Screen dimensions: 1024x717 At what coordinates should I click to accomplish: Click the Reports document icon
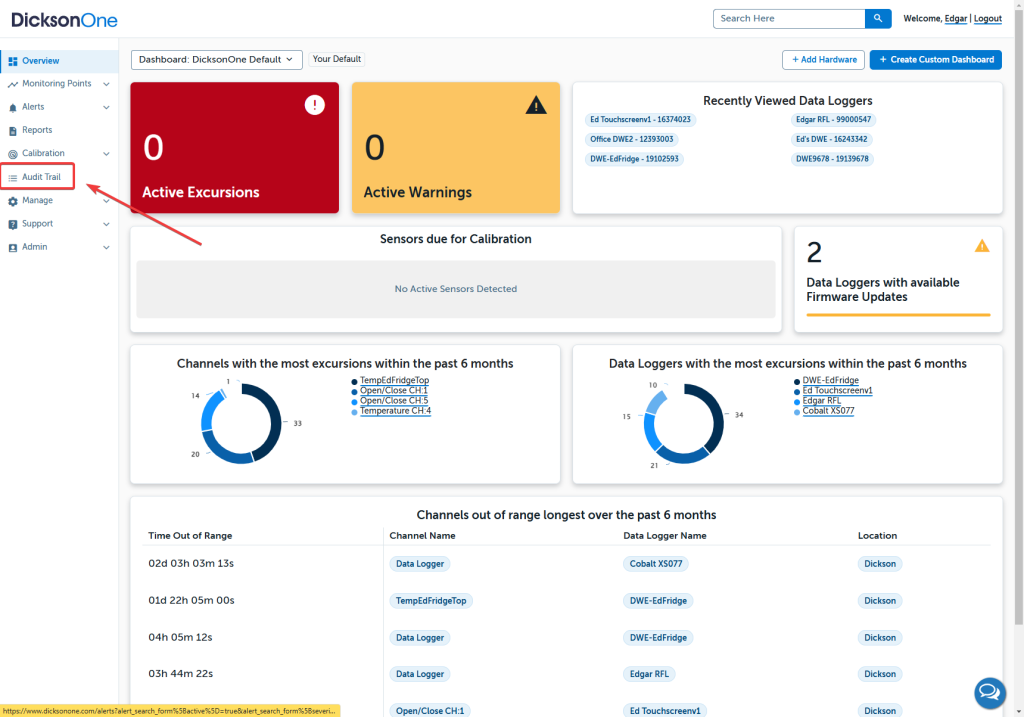[x=13, y=130]
